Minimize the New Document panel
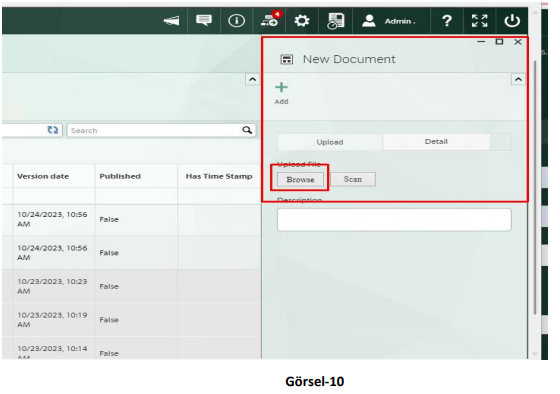This screenshot has height=394, width=560. [481, 42]
